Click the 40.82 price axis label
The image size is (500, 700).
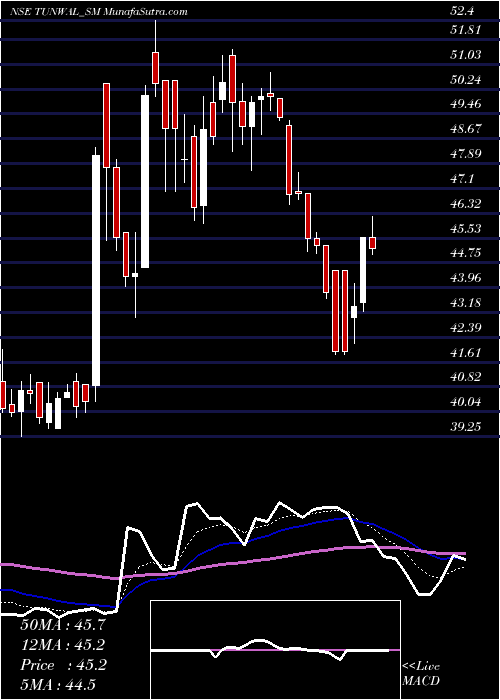467,377
